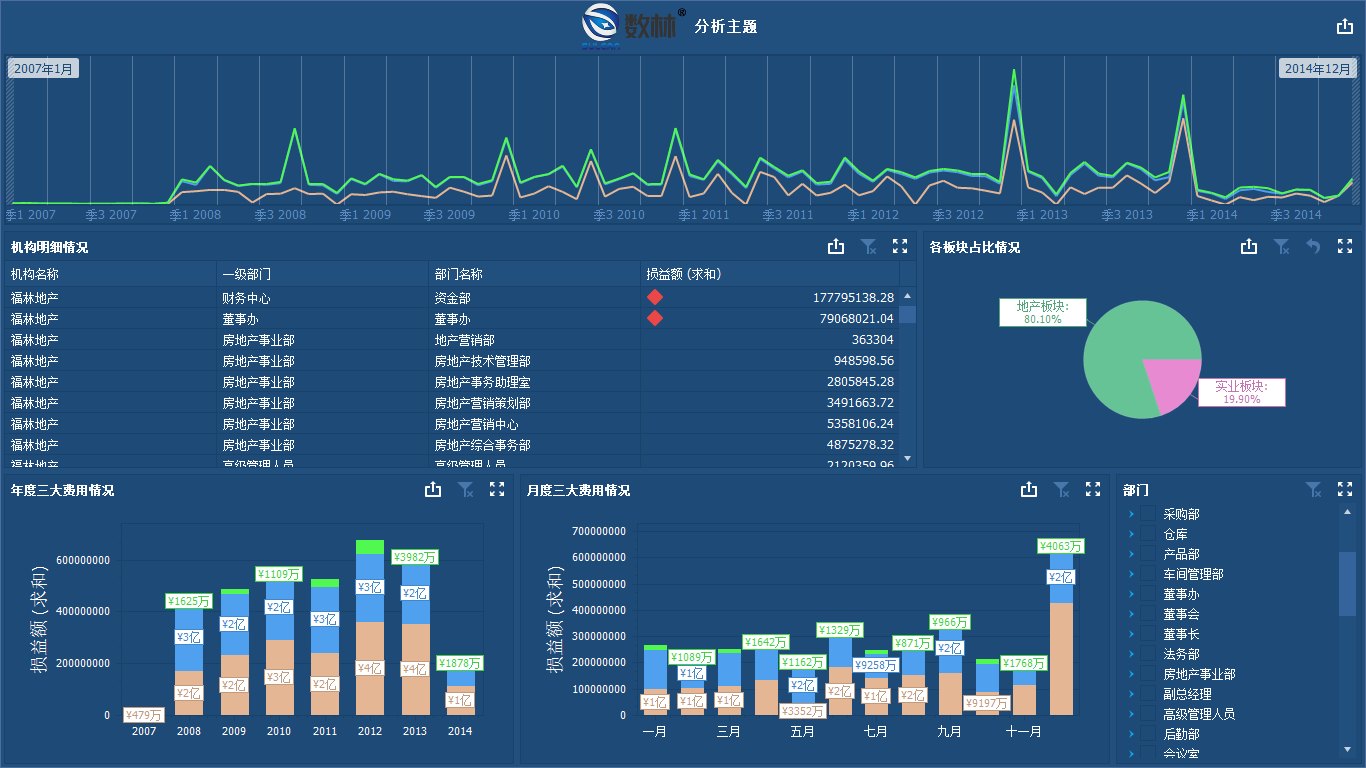Click the 数林 logo in header
Viewport: 1366px width, 768px height.
click(x=634, y=27)
